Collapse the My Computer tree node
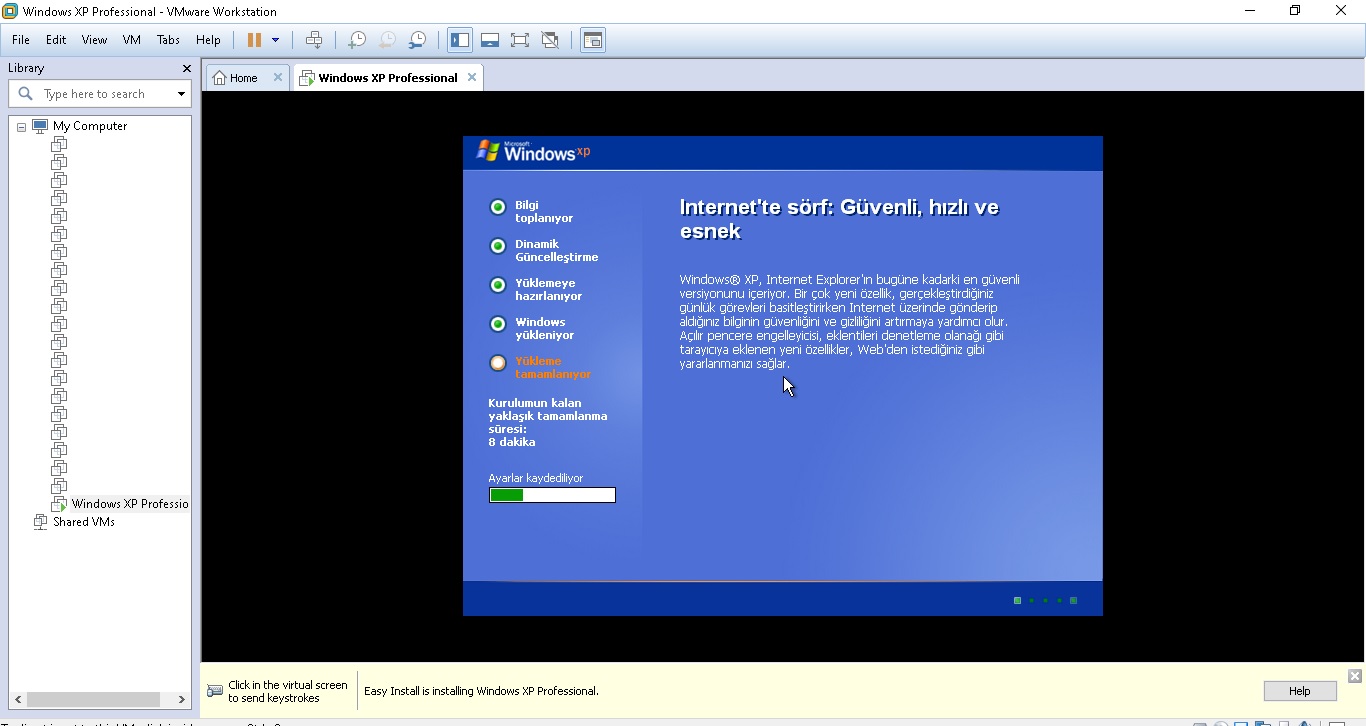The image size is (1366, 726). point(21,127)
